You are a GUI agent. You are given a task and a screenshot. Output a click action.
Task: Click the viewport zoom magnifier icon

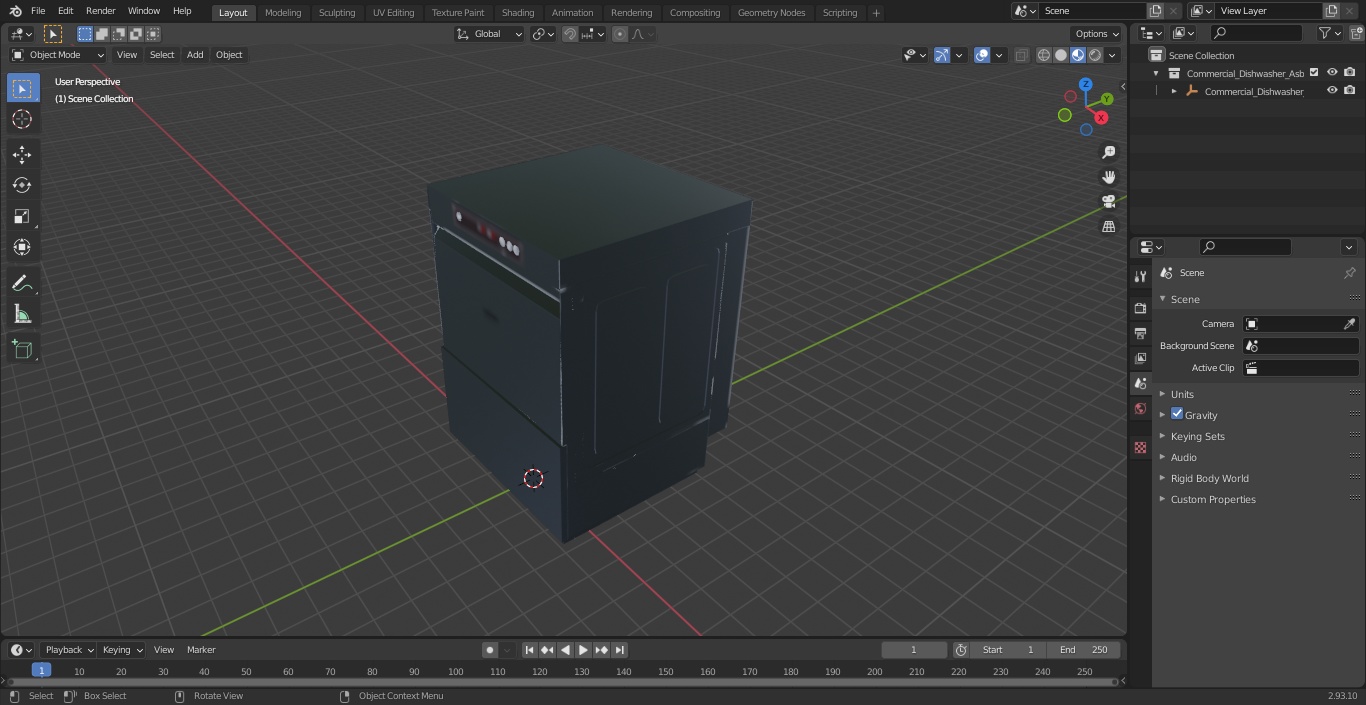(1108, 152)
